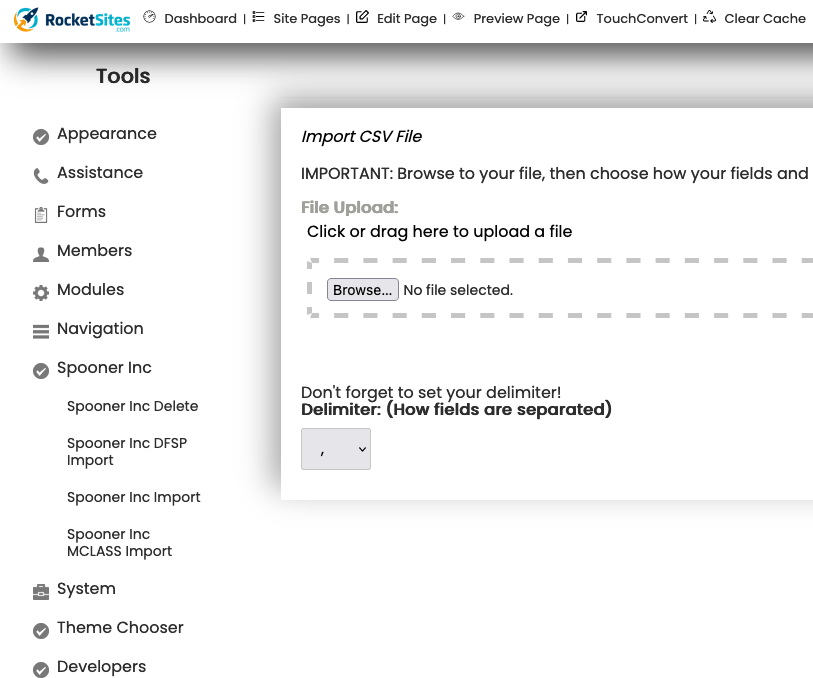The height and width of the screenshot is (678, 813).
Task: Click the System briefcase icon
Action: coord(41,592)
